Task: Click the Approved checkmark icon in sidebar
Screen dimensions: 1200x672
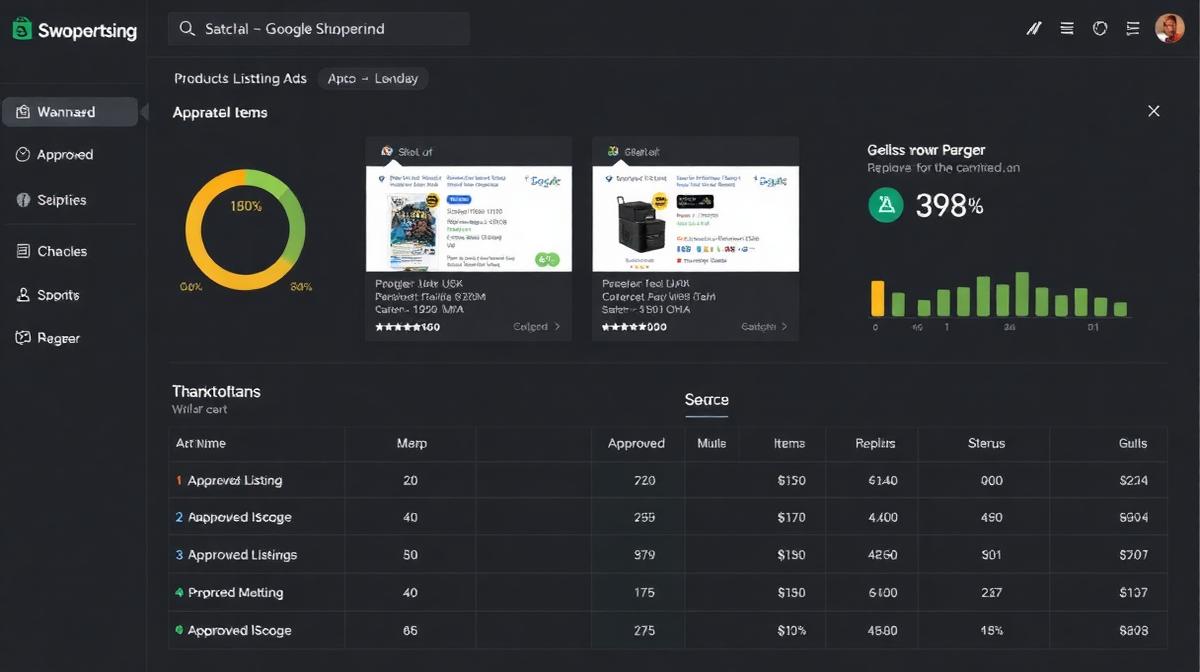Action: click(23, 155)
